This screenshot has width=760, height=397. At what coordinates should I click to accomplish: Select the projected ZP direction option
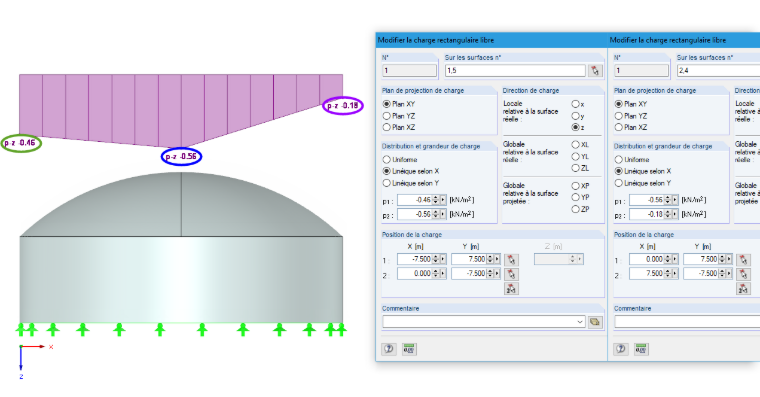click(x=575, y=209)
